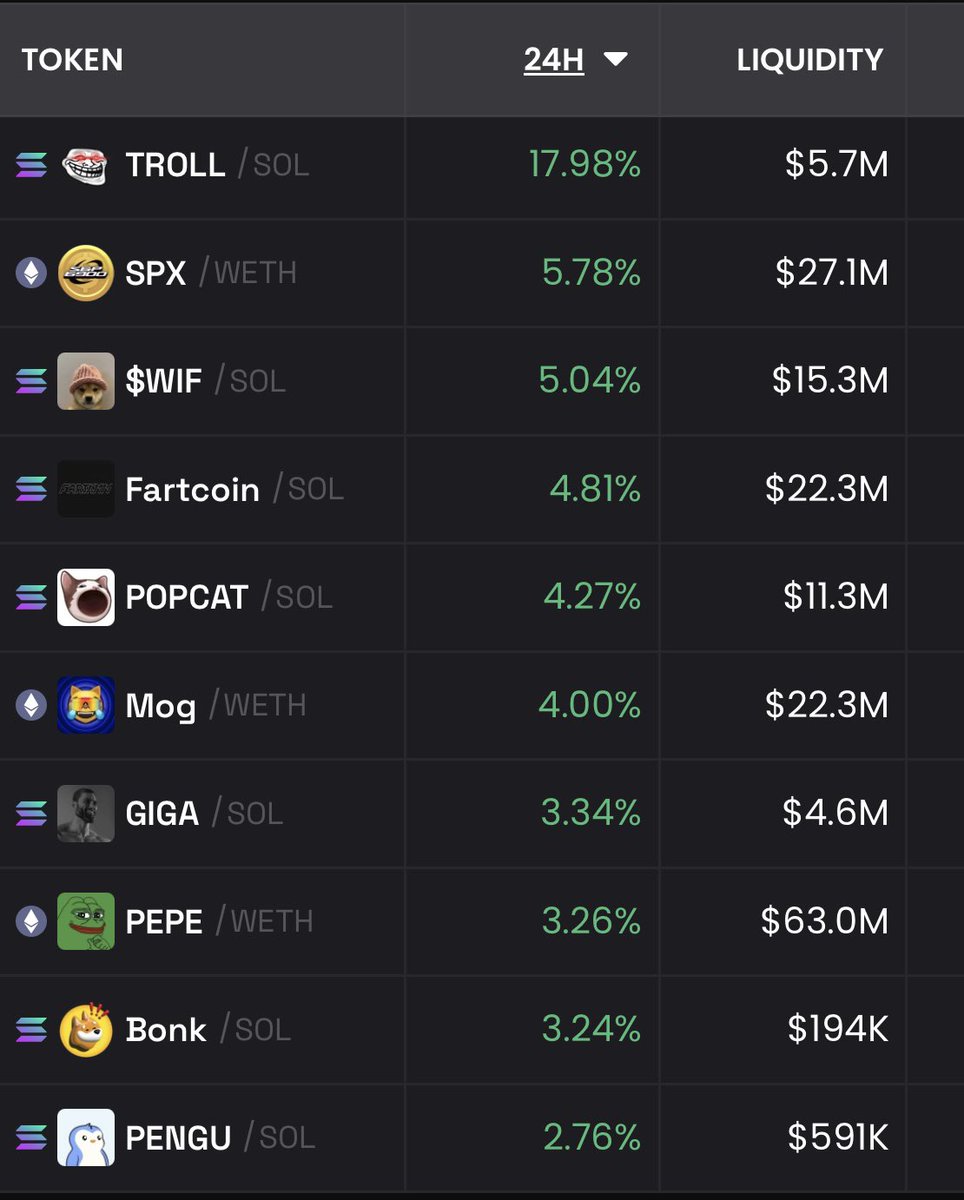Click the POPCAT open-mouth cat icon
The image size is (964, 1200).
86,597
